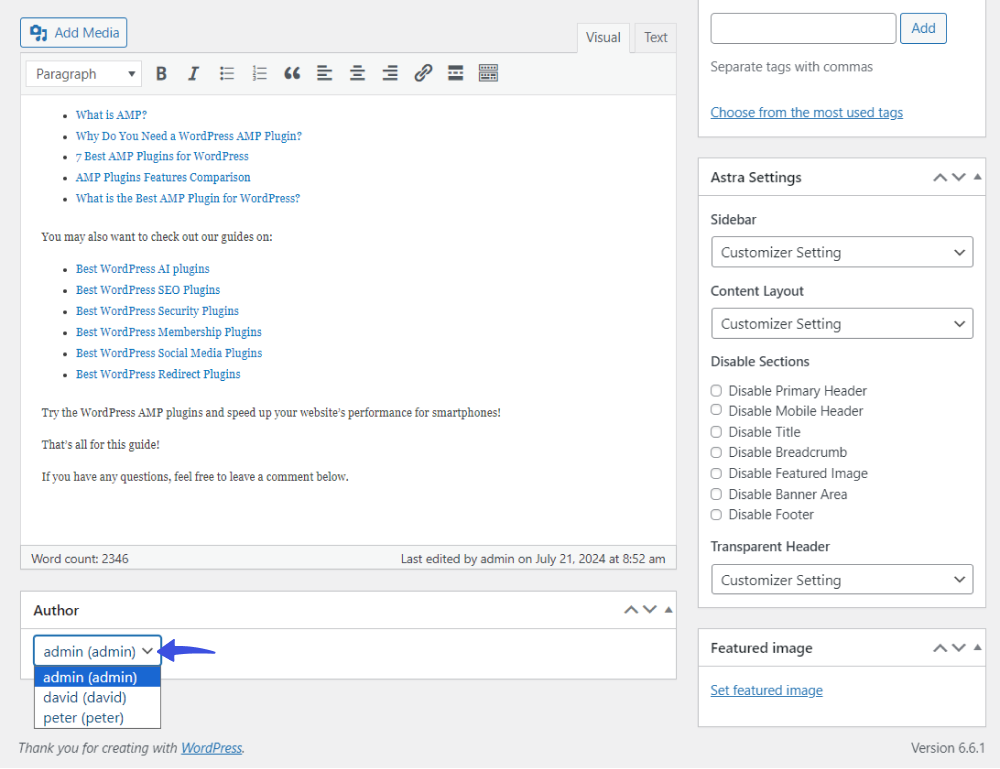Open Best WordPress AI plugins link
The height and width of the screenshot is (769, 1000).
143,268
